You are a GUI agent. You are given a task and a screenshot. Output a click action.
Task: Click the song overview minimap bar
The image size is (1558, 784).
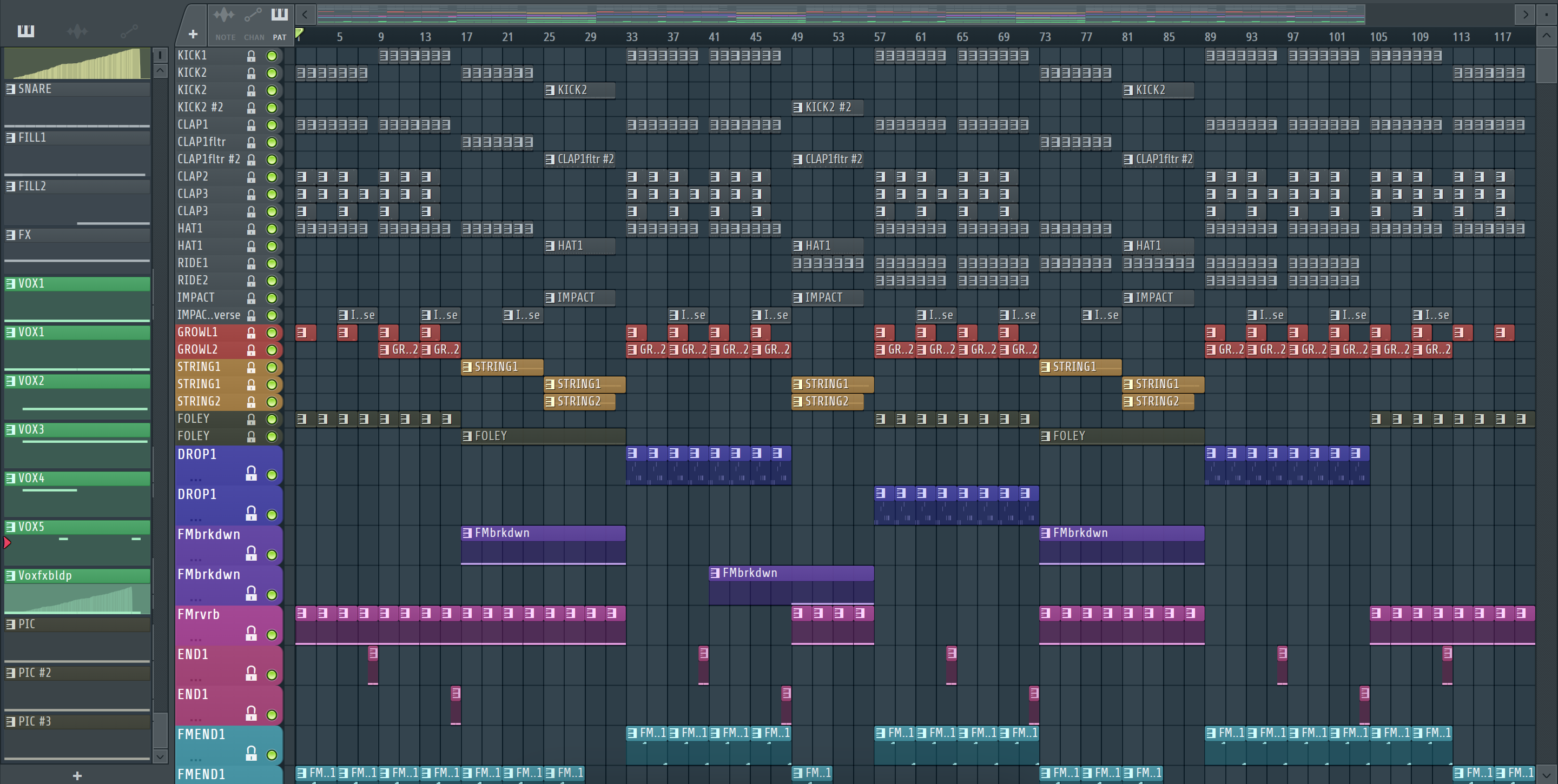(x=841, y=14)
